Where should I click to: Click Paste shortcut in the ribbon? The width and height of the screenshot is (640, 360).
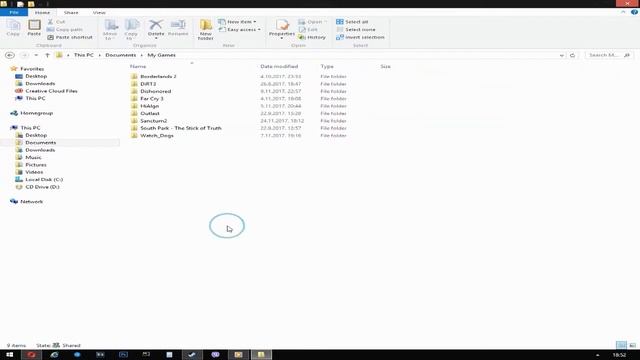coord(70,37)
